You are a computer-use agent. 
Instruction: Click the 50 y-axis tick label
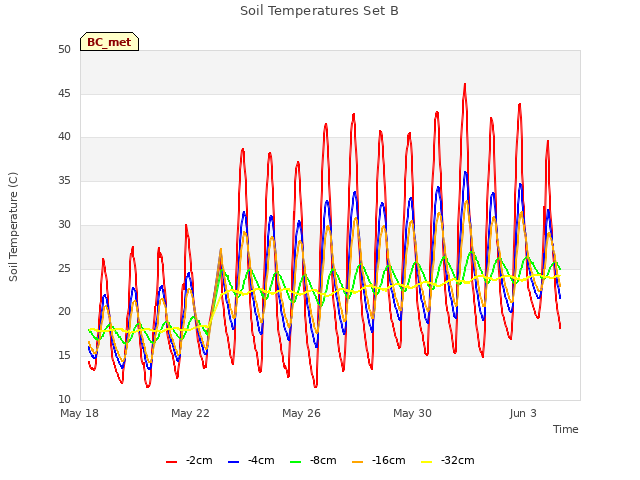(x=64, y=50)
